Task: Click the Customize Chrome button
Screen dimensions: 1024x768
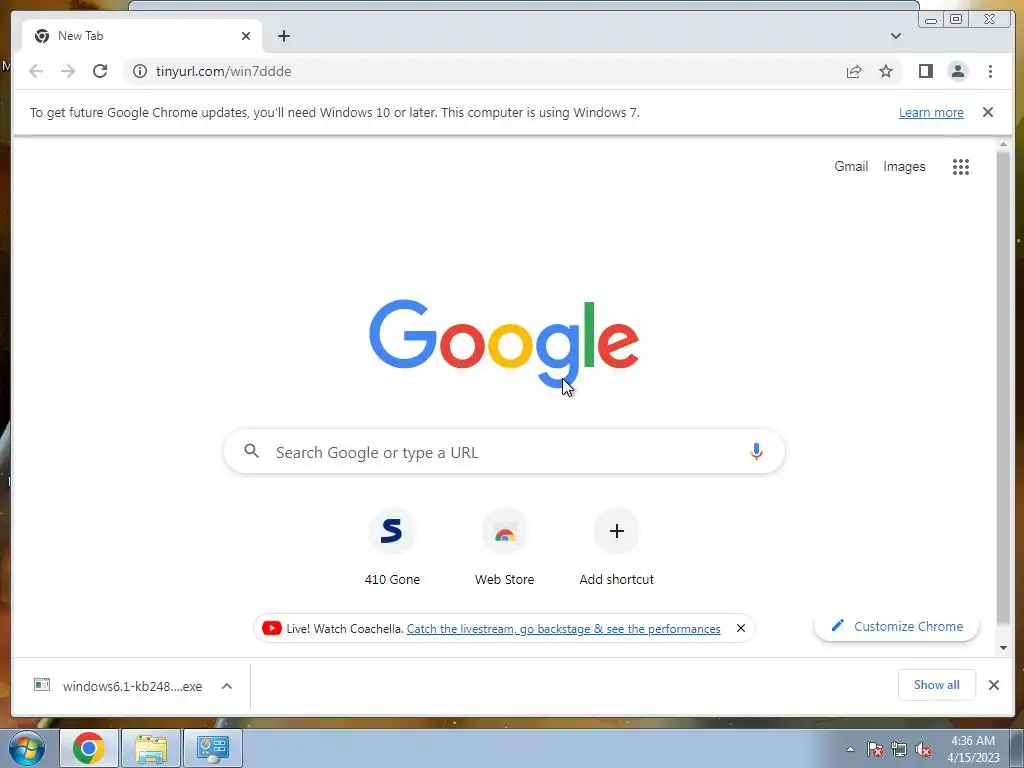Action: point(897,626)
